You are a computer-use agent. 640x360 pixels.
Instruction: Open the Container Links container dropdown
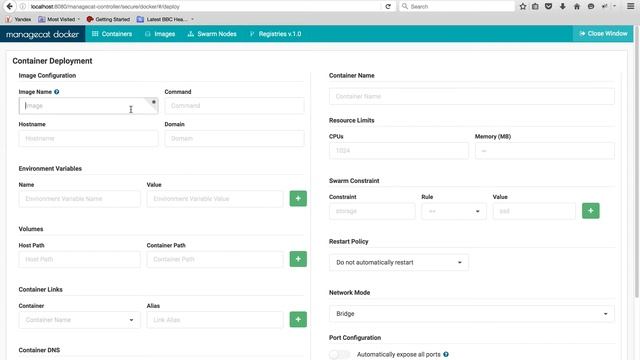click(80, 320)
